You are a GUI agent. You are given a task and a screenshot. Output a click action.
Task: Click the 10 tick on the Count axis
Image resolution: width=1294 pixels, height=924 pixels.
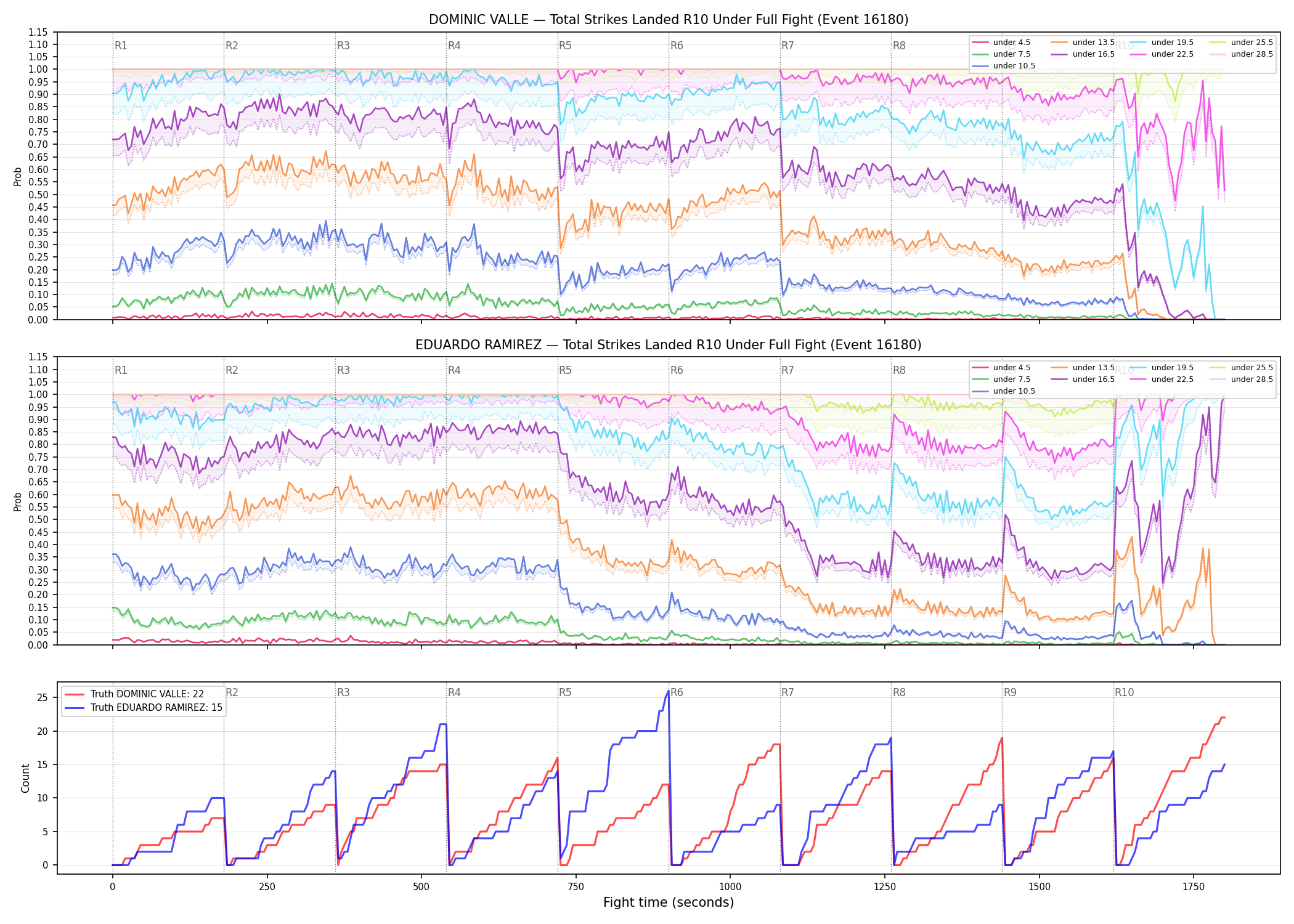point(43,798)
